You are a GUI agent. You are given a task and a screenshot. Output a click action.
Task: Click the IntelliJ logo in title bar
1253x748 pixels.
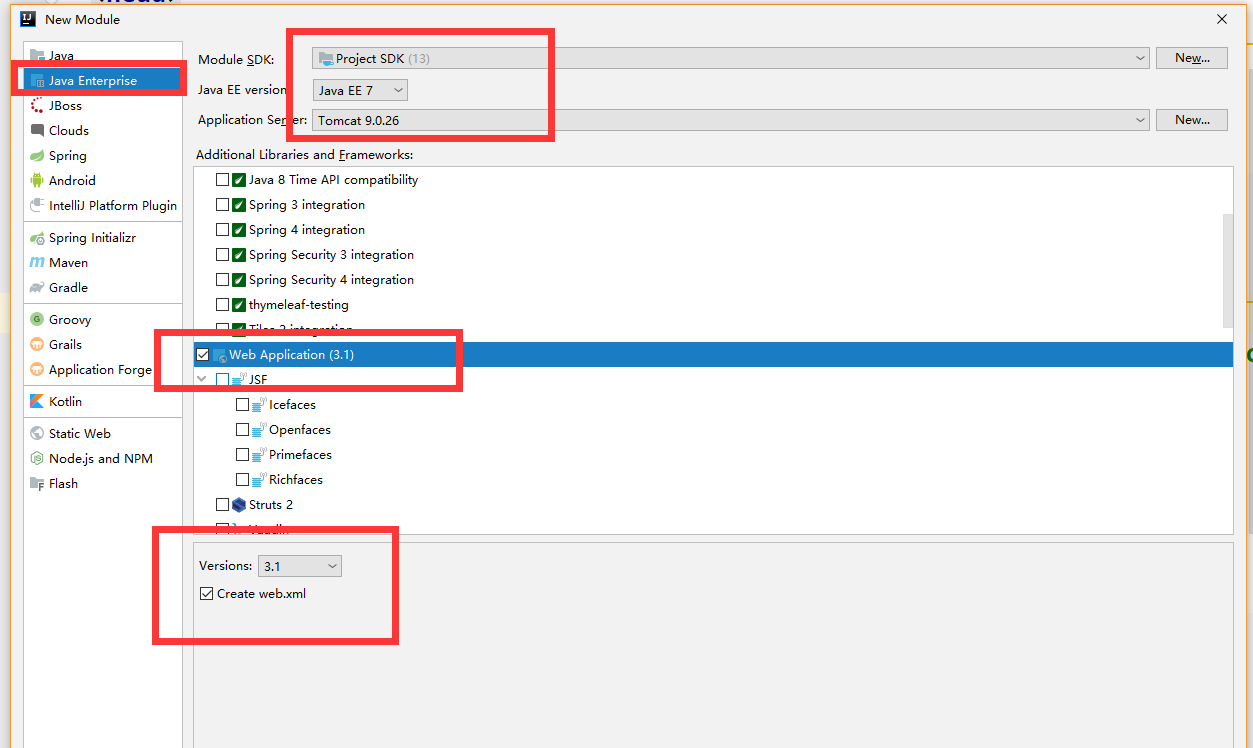point(28,18)
